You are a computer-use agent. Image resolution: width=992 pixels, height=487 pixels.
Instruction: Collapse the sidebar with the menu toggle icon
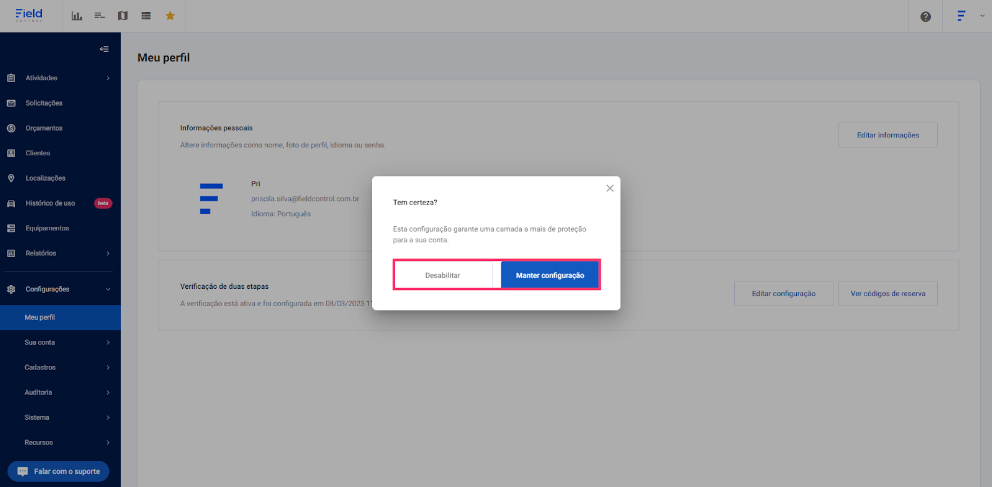click(104, 49)
